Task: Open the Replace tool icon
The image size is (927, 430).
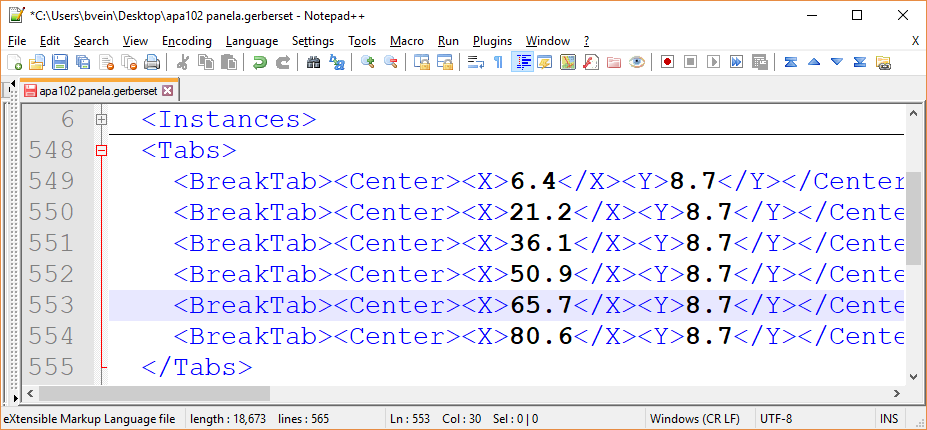Action: (x=336, y=62)
